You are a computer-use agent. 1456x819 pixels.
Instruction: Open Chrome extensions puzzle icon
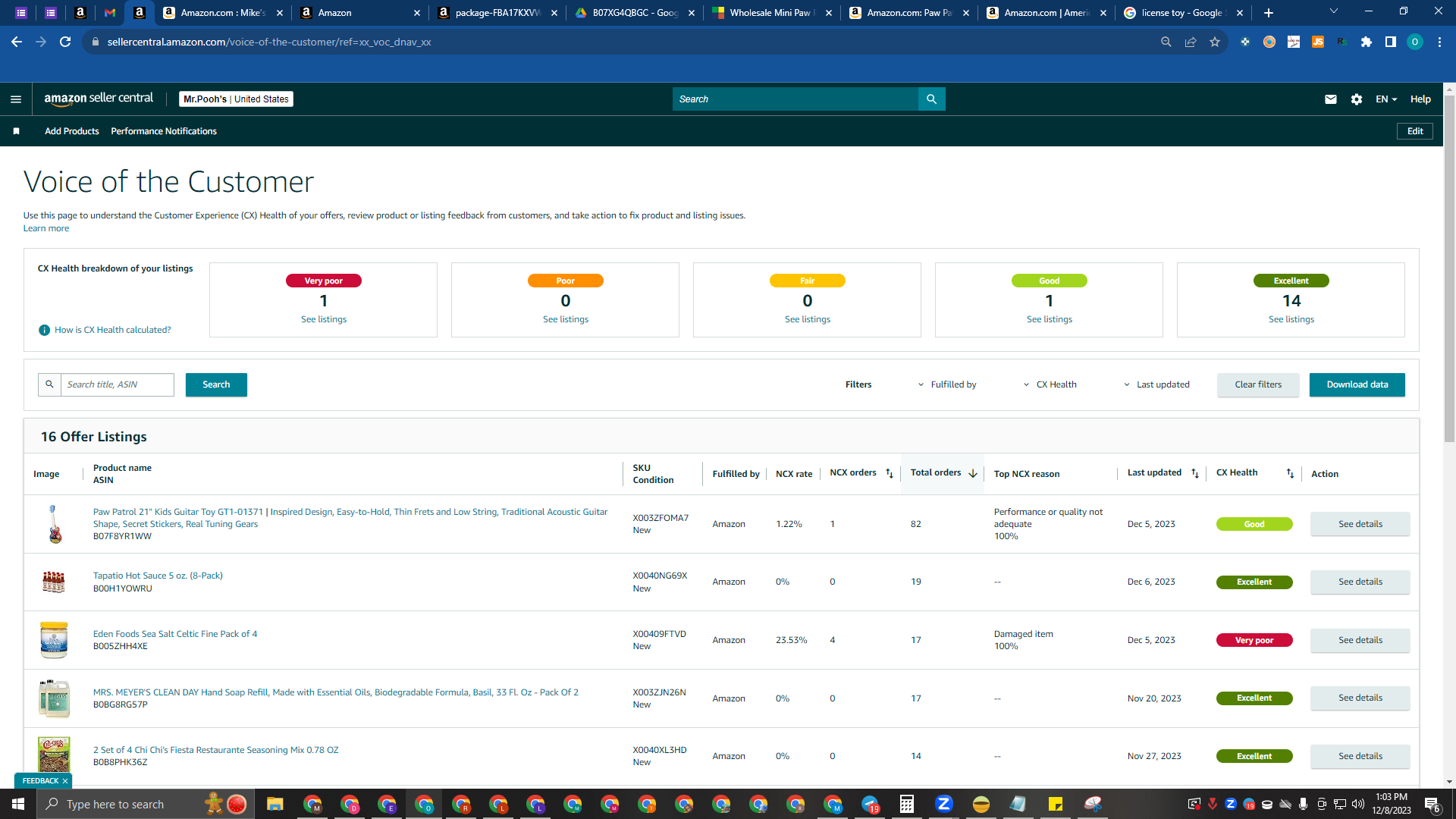tap(1367, 42)
